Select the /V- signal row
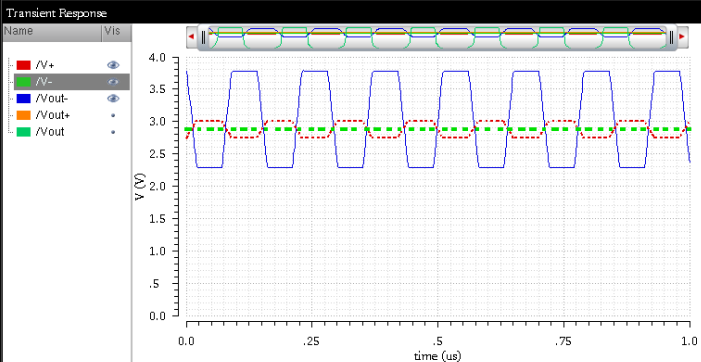Viewport: 701px width, 362px height. click(x=72, y=82)
